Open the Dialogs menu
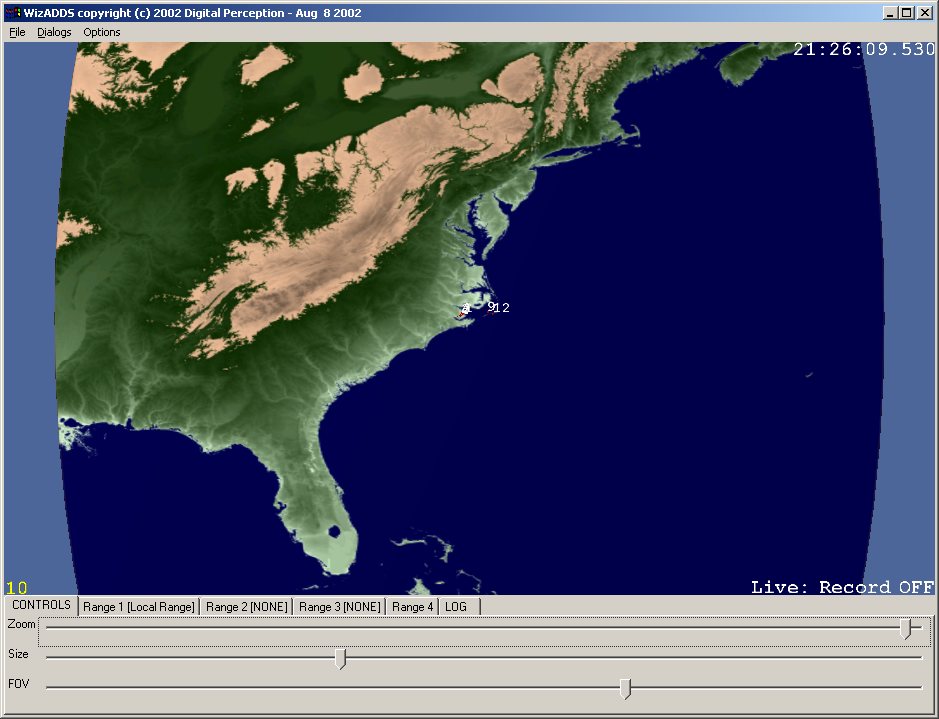The image size is (939, 719). point(54,32)
